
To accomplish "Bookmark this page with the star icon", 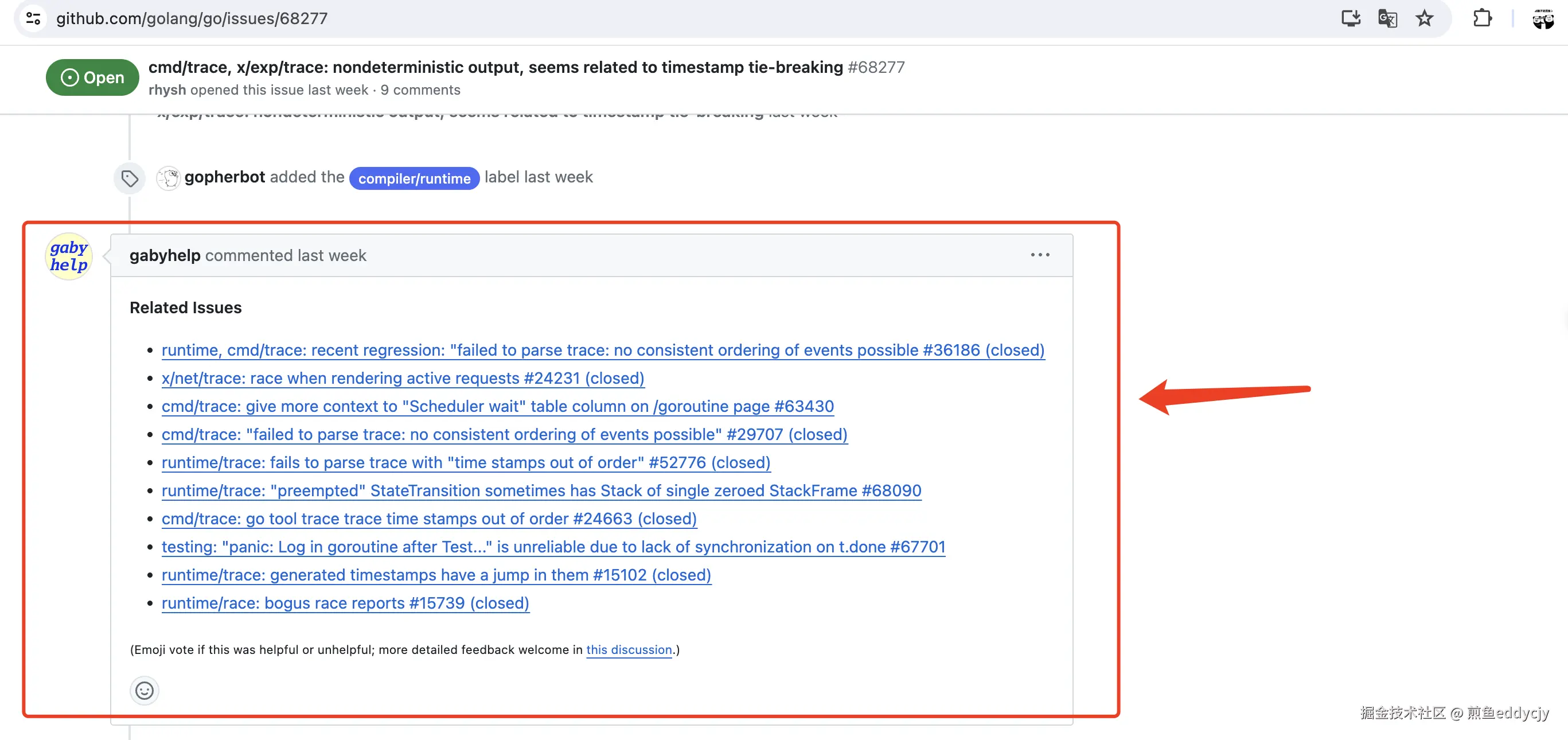I will point(1425,18).
